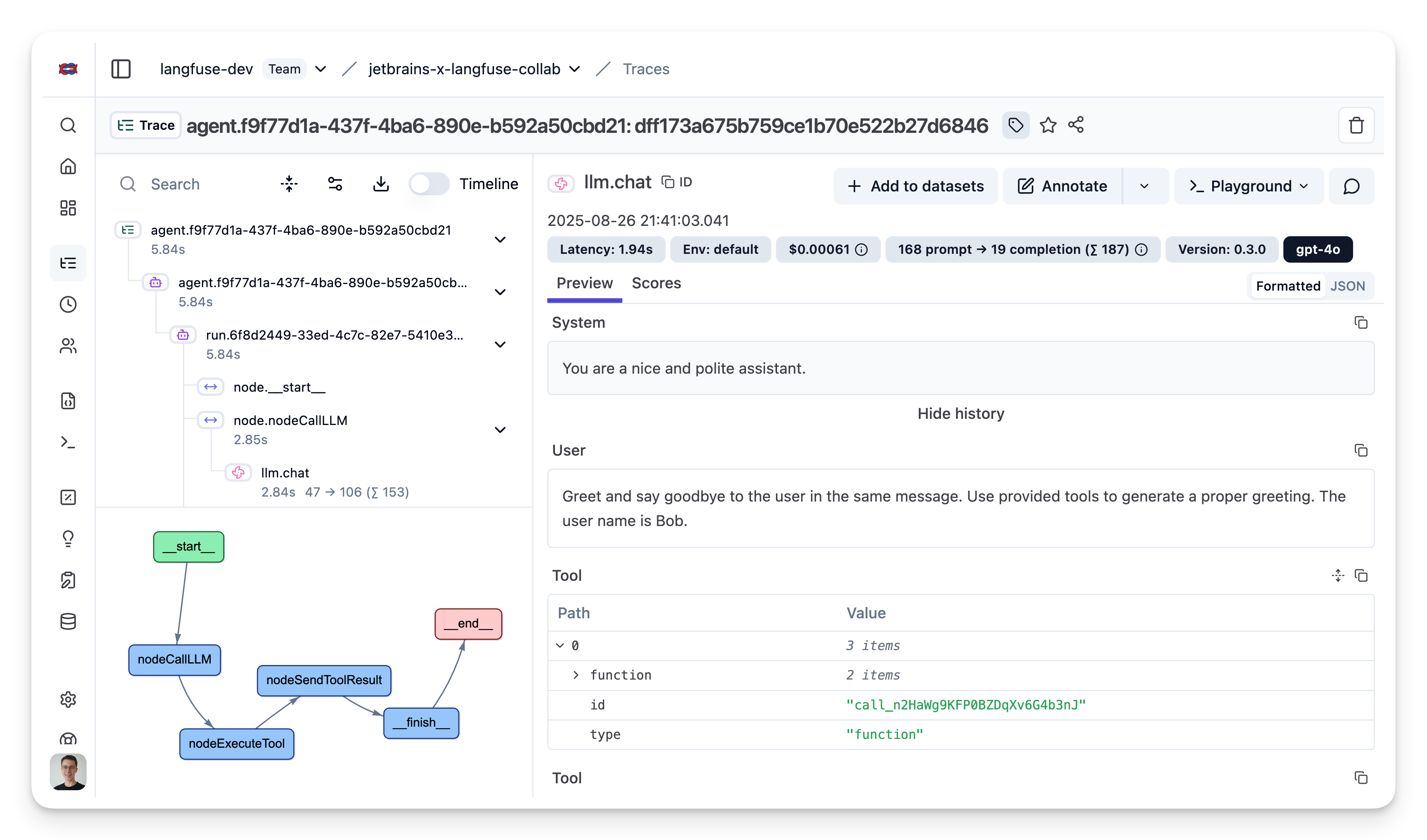Select the Preview tab

click(x=584, y=283)
